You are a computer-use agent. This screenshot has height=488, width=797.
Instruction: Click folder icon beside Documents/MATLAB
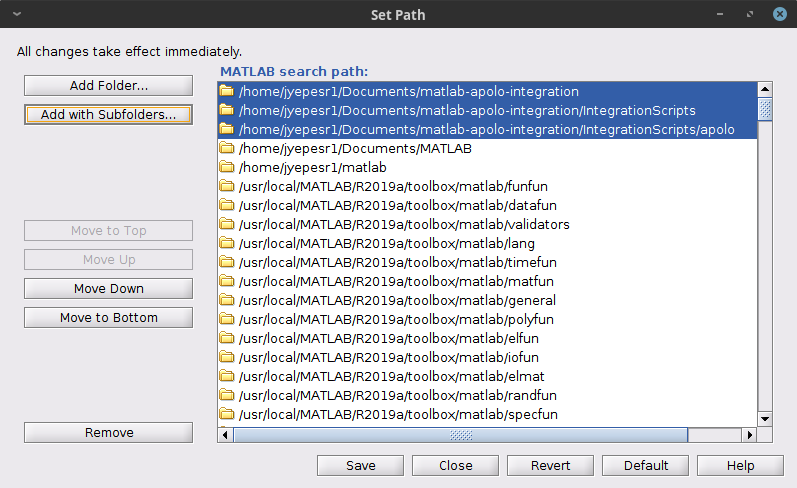227,148
